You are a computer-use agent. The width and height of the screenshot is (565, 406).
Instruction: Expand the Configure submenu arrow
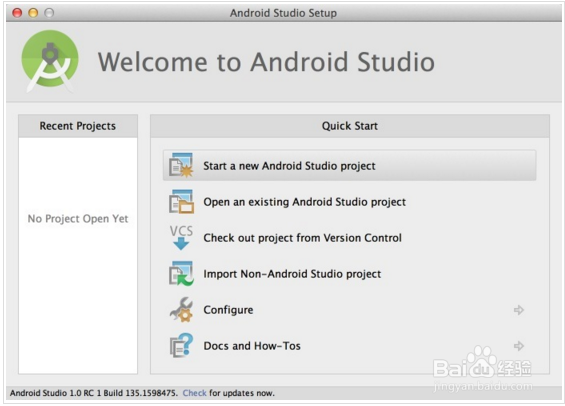(519, 310)
